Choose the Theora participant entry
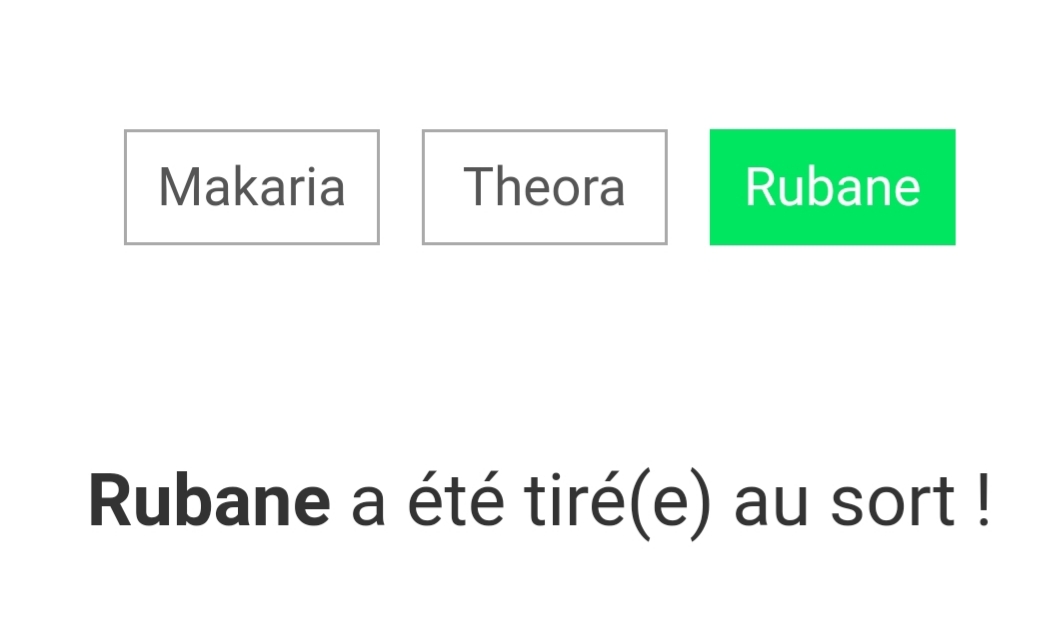The image size is (1050, 634). tap(544, 187)
